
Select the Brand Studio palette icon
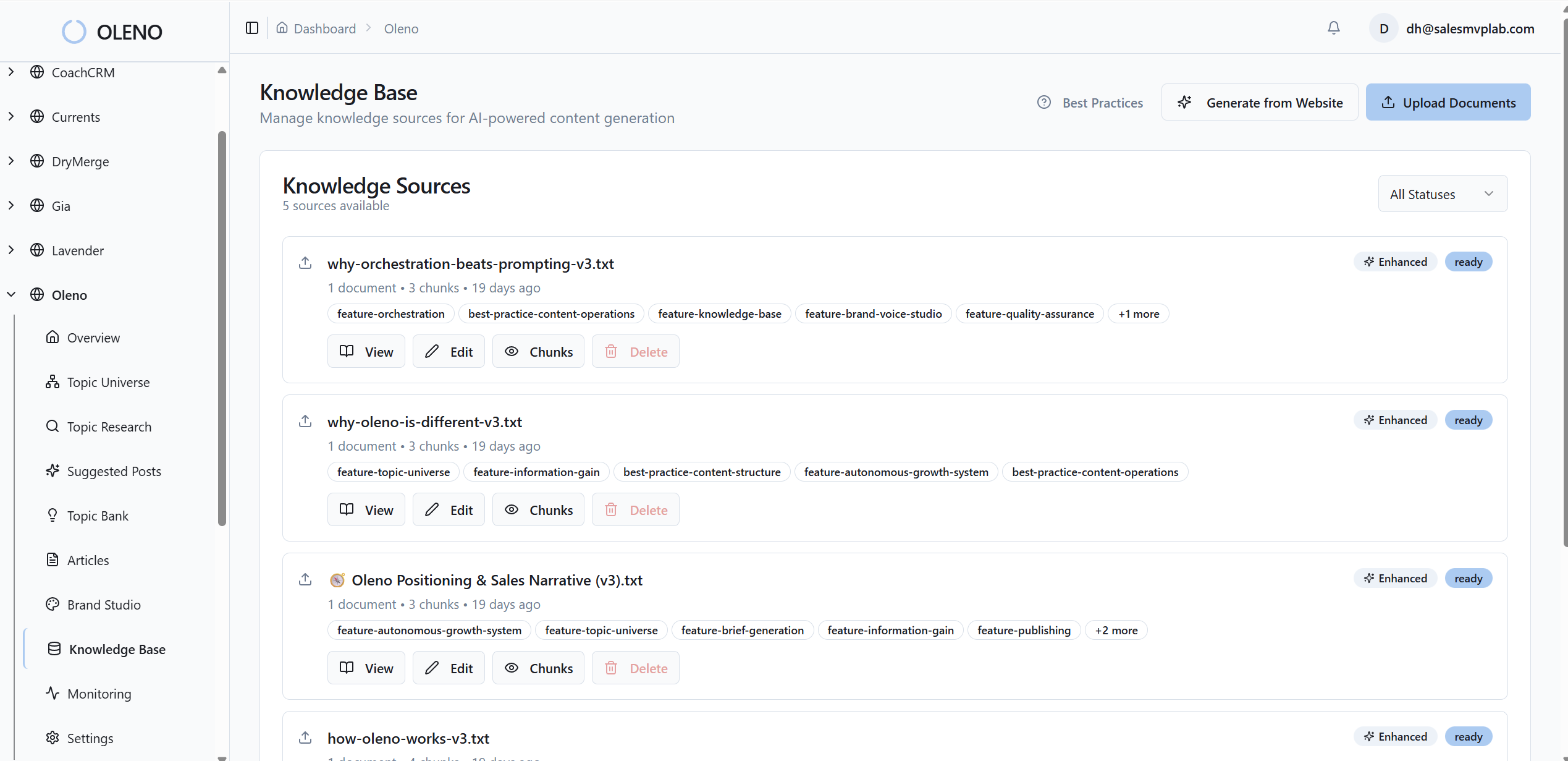point(53,604)
